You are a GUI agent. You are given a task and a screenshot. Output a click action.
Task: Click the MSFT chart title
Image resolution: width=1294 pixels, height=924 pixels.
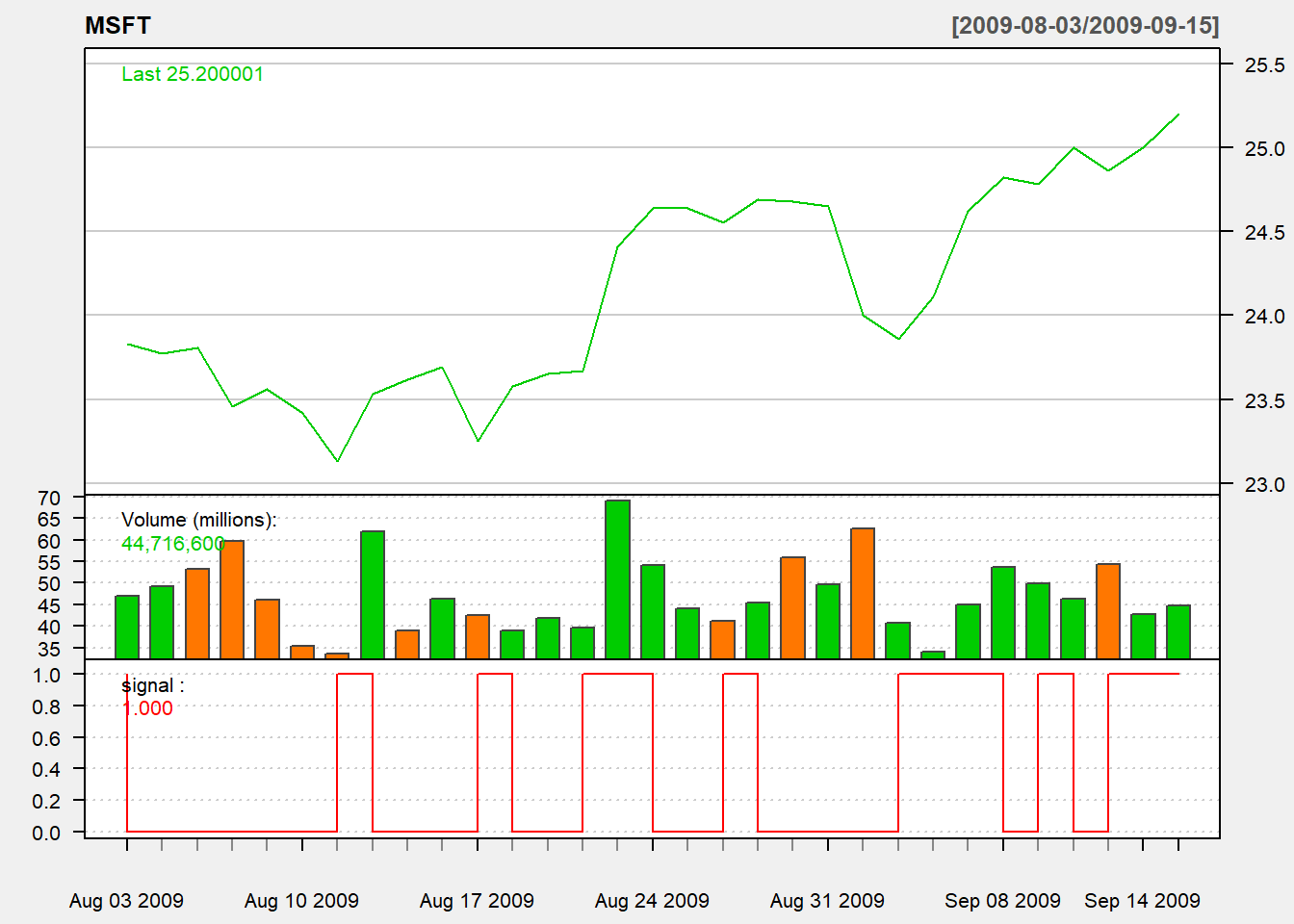pyautogui.click(x=117, y=26)
